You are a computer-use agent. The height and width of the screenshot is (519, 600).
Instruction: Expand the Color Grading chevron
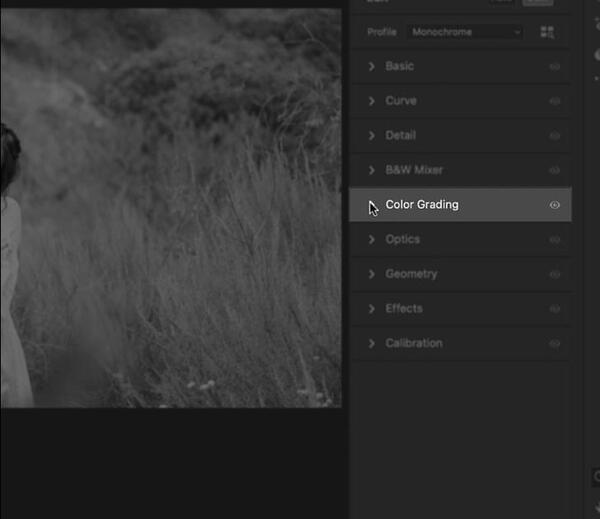372,205
